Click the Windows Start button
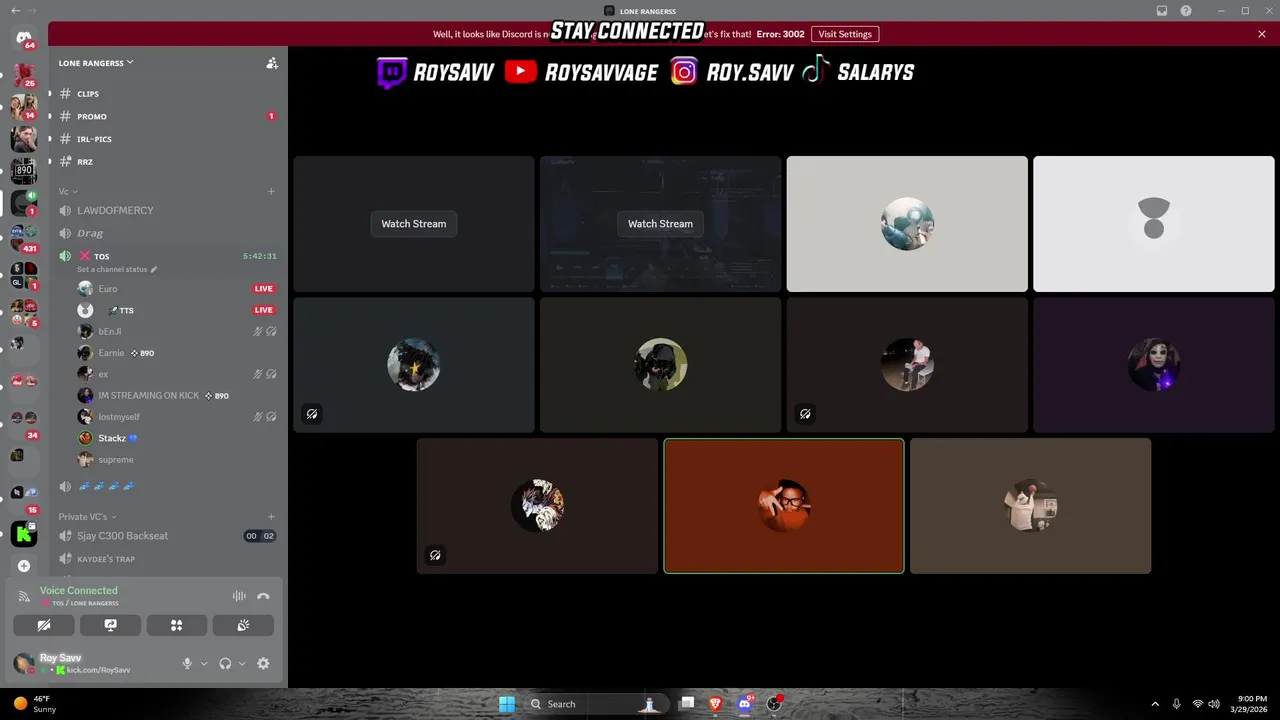Image resolution: width=1280 pixels, height=720 pixels. 507,704
